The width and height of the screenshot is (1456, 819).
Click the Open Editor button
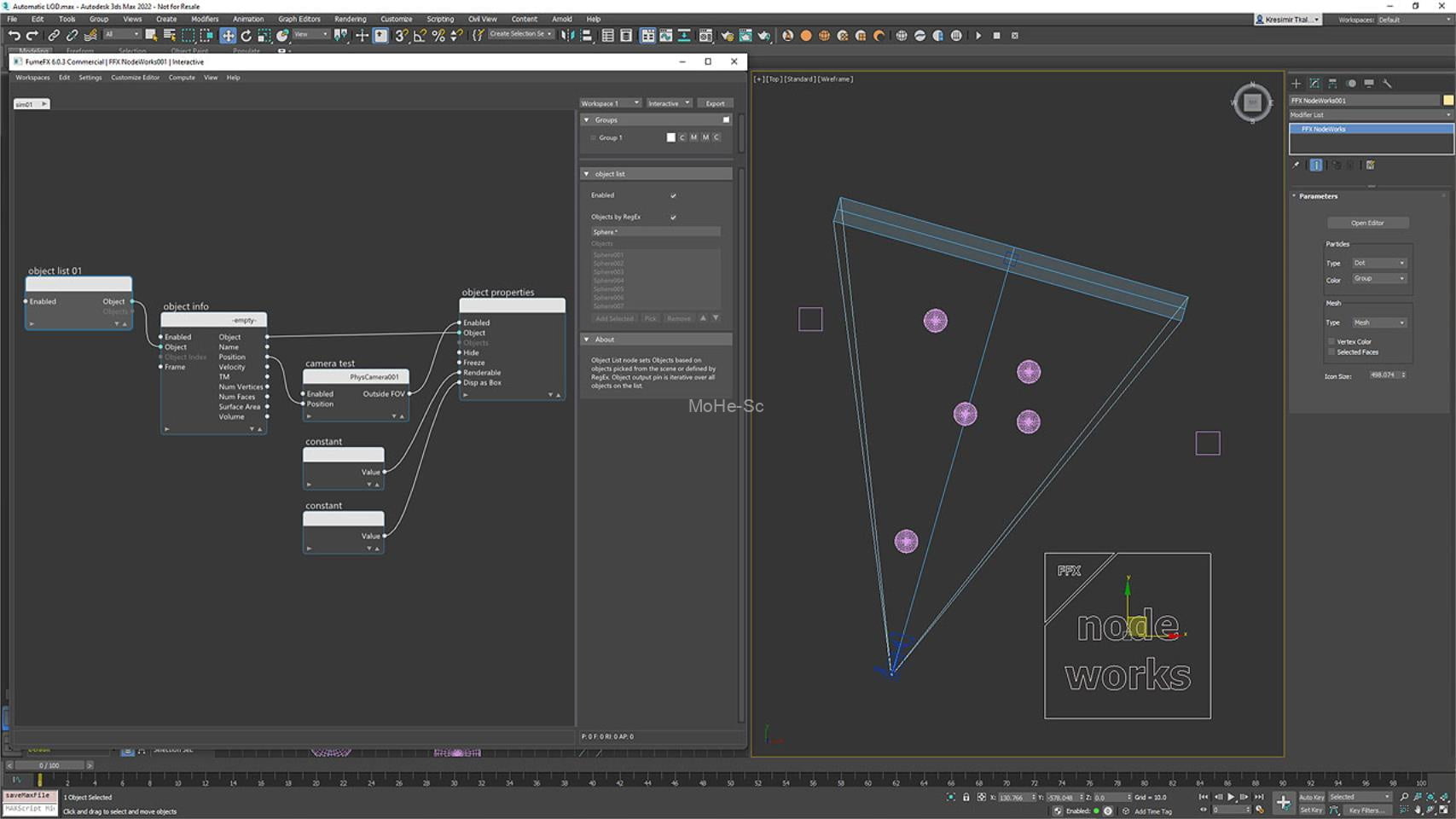pyautogui.click(x=1366, y=223)
